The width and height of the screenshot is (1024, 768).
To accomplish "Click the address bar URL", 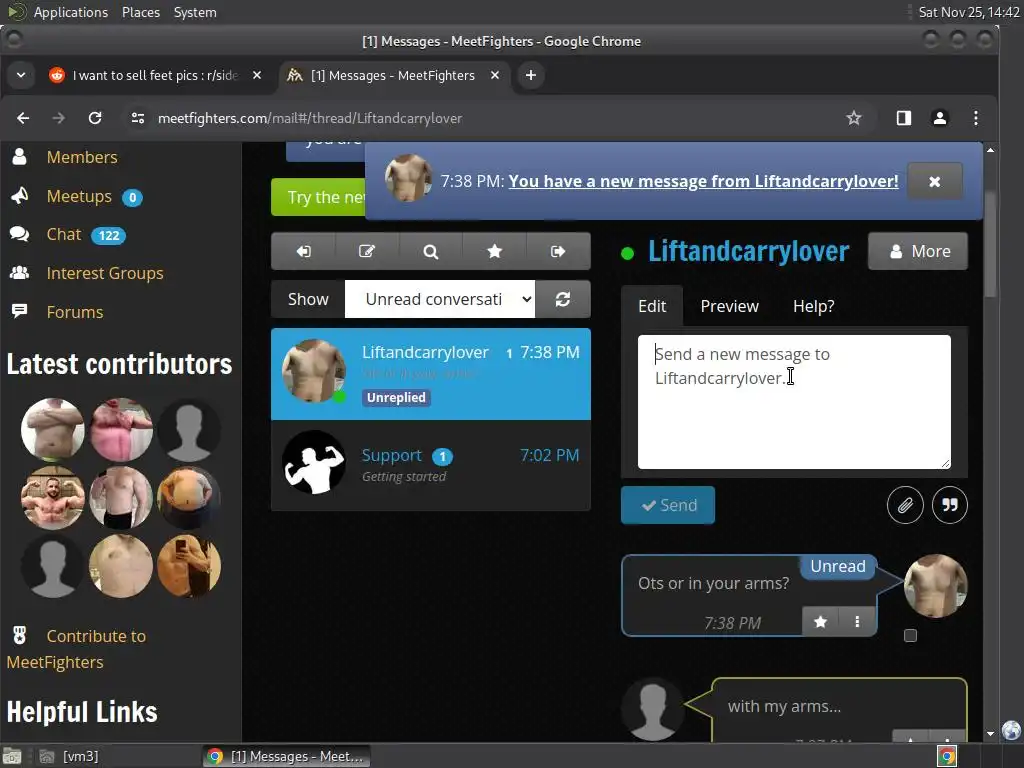I will coord(310,118).
